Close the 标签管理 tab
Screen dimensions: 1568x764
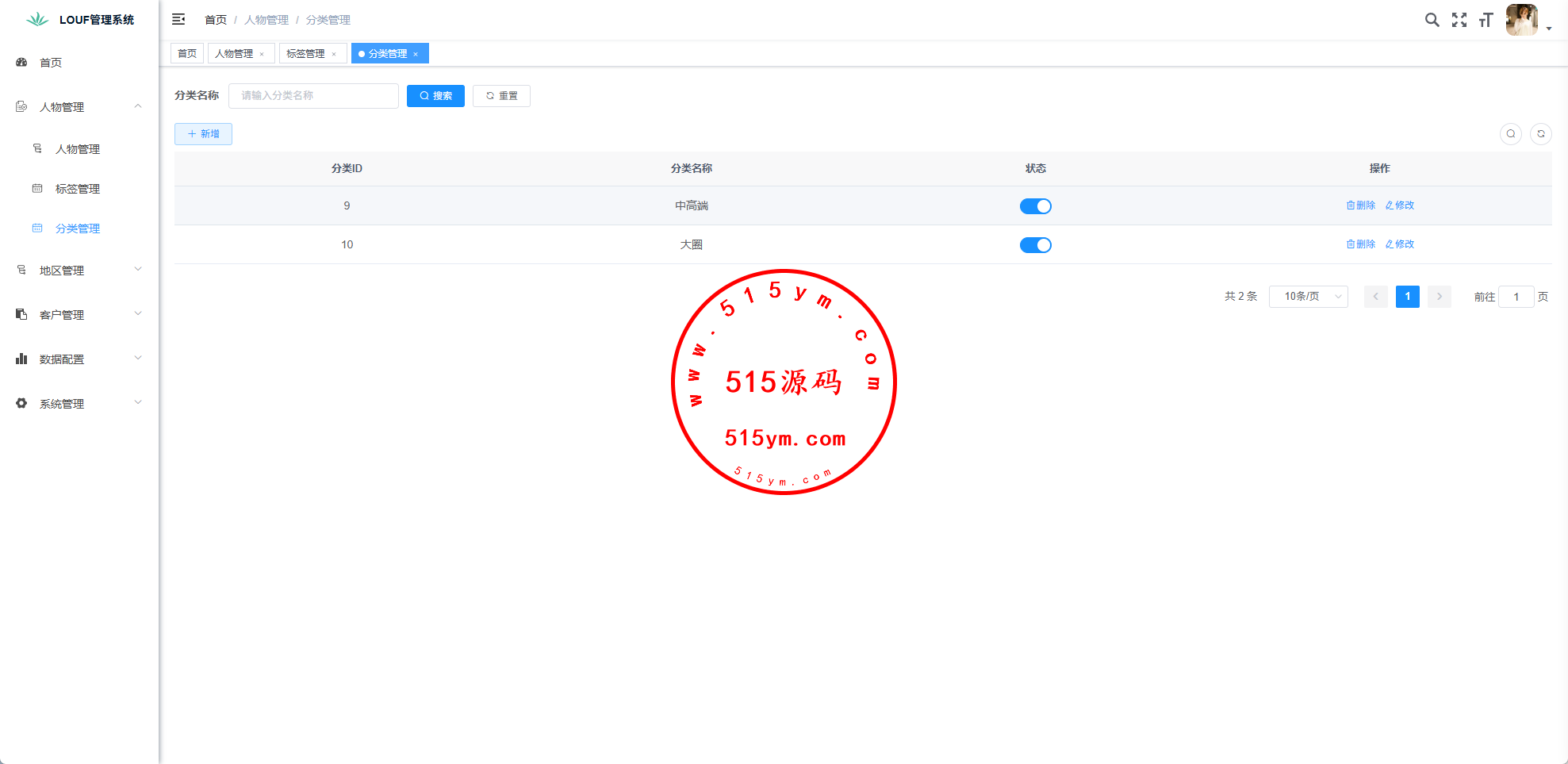[x=334, y=54]
